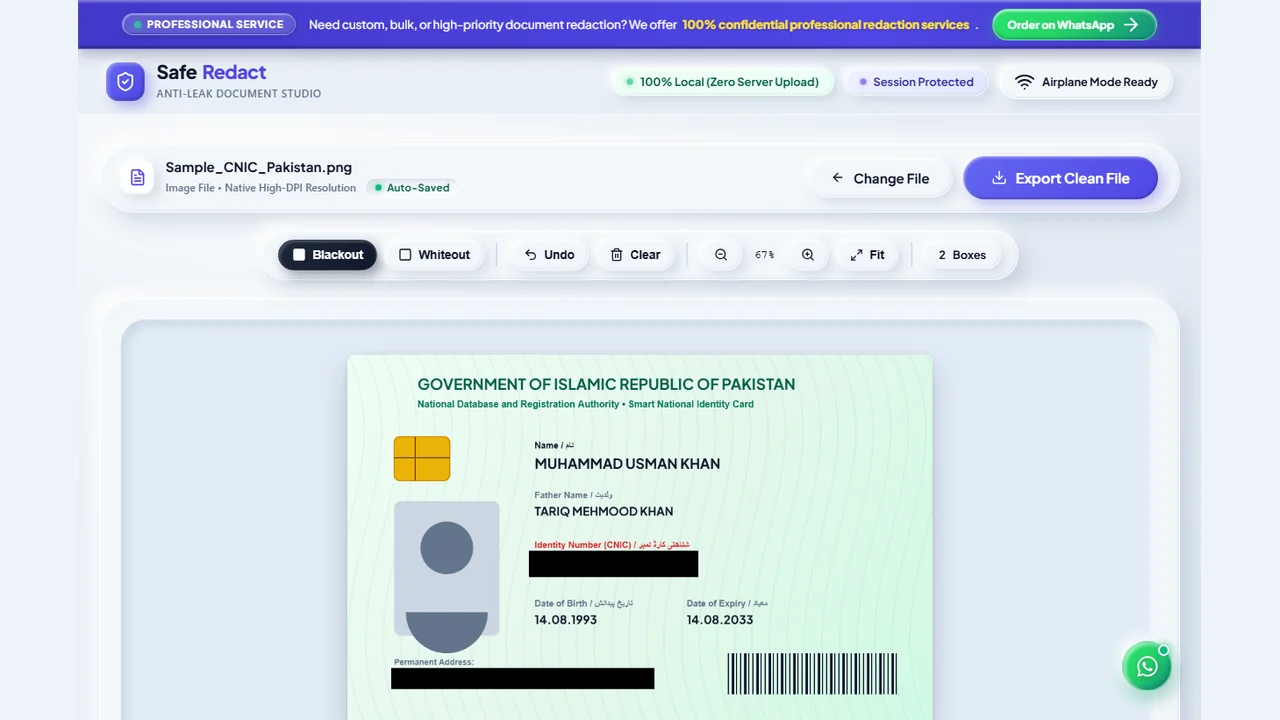Image resolution: width=1280 pixels, height=720 pixels.
Task: Click the date of birth 14.08.1993
Action: tap(566, 619)
